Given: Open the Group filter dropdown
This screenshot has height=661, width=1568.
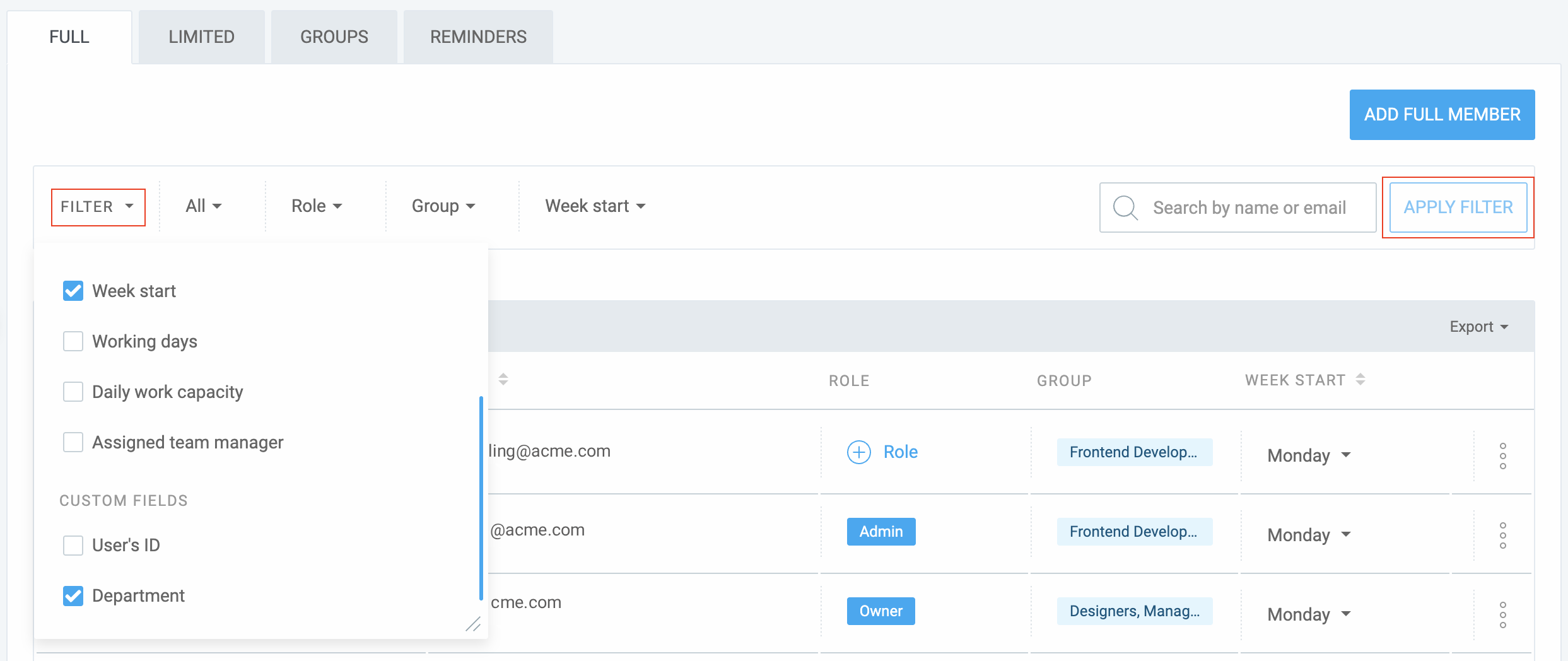Looking at the screenshot, I should [x=443, y=206].
